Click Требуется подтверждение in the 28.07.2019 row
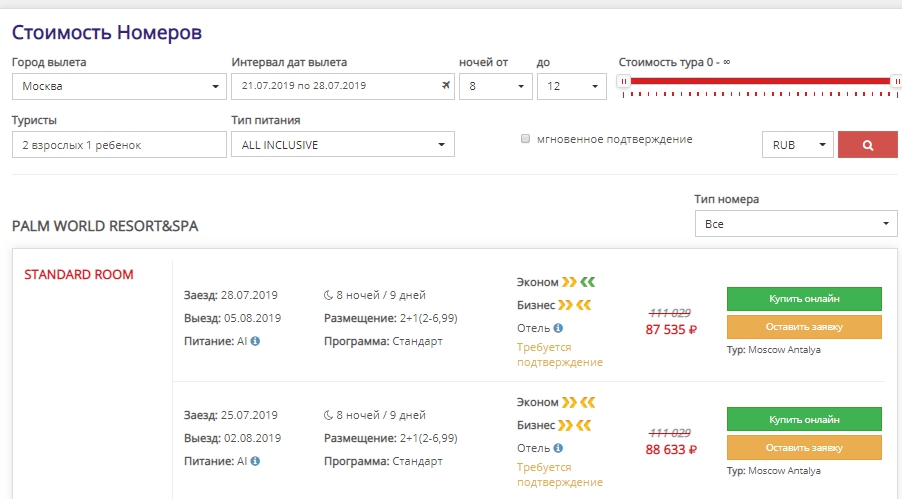 click(x=560, y=355)
